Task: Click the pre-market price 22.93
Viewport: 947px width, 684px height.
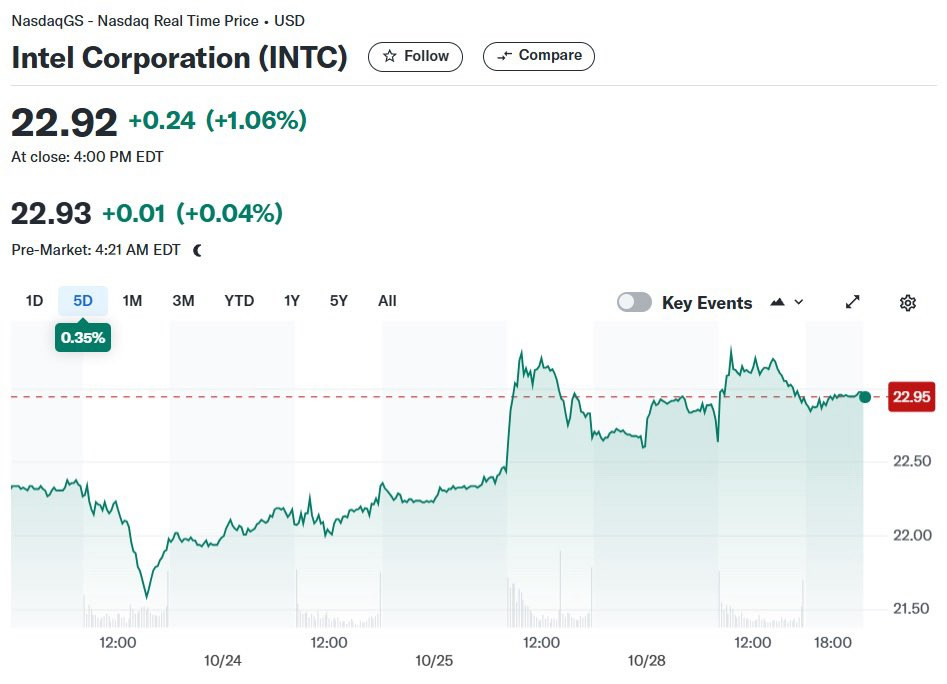Action: [51, 214]
